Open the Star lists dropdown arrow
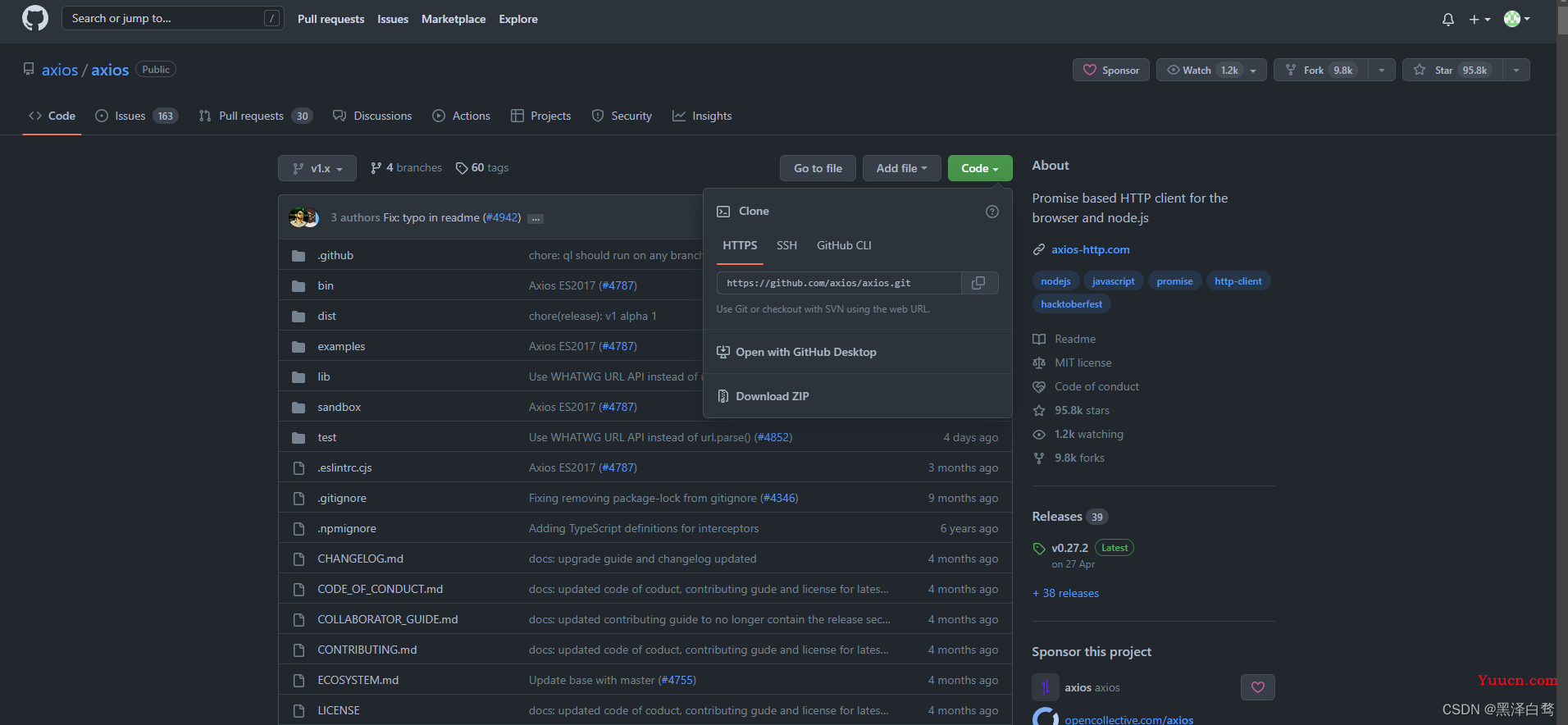The width and height of the screenshot is (1568, 725). click(x=1516, y=71)
